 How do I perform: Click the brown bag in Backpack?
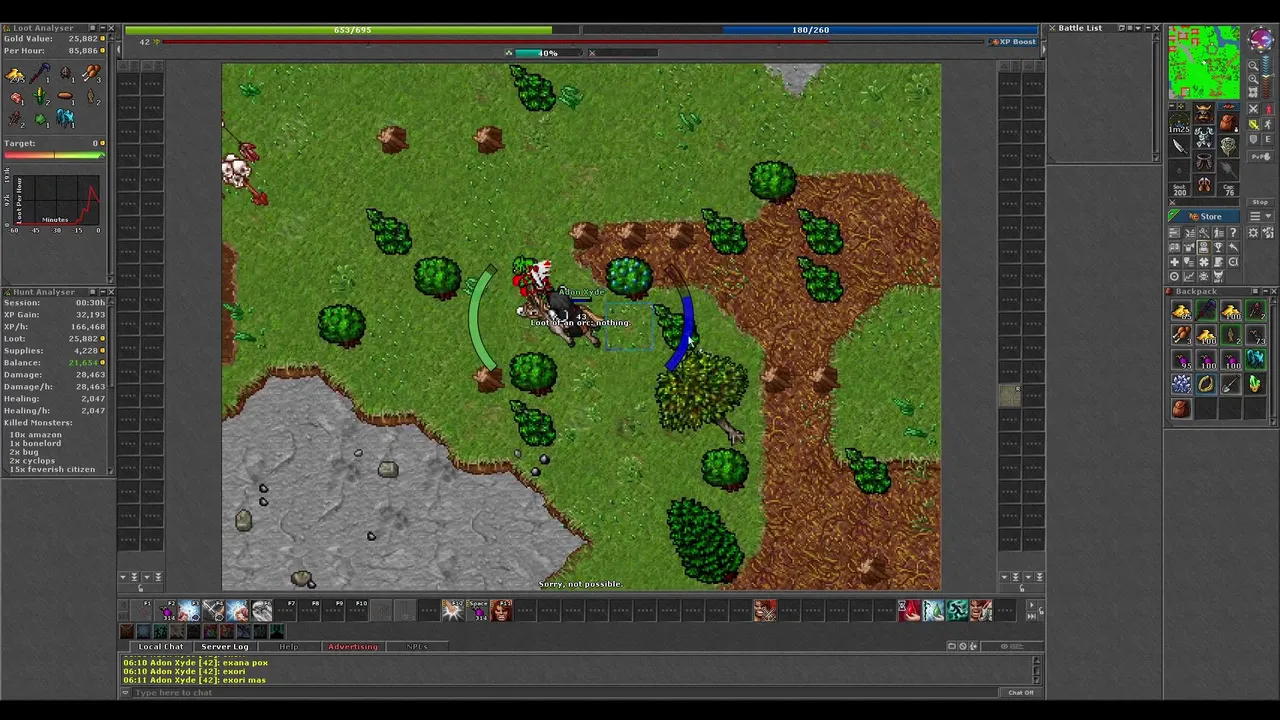point(1181,409)
